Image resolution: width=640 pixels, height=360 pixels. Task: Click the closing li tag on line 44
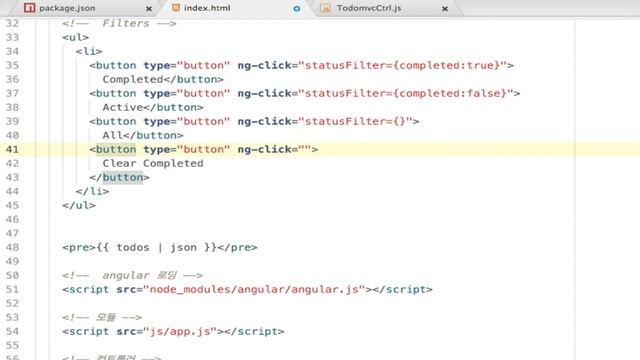click(x=92, y=191)
